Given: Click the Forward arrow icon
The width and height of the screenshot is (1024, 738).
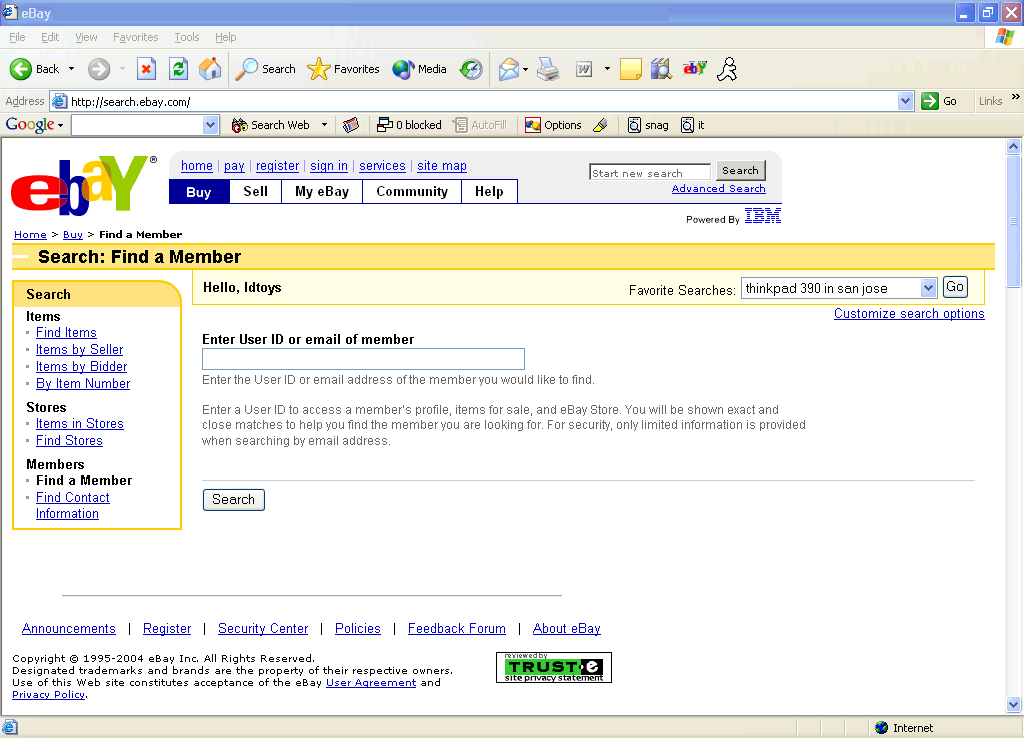Looking at the screenshot, I should click(x=99, y=69).
